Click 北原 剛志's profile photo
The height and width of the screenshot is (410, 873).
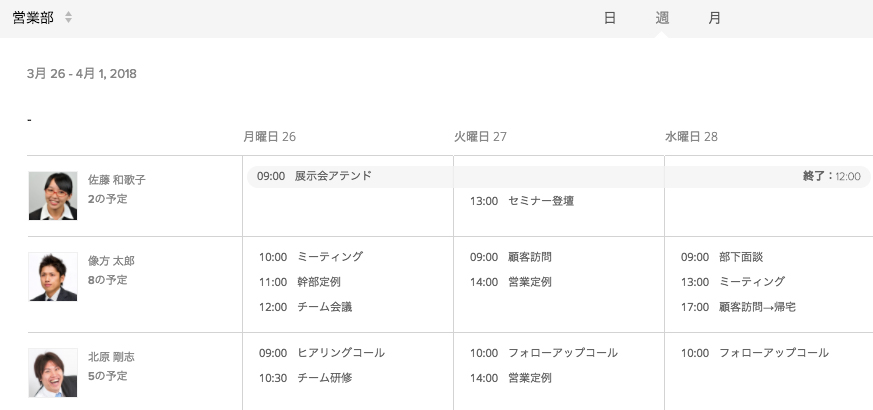click(x=53, y=373)
